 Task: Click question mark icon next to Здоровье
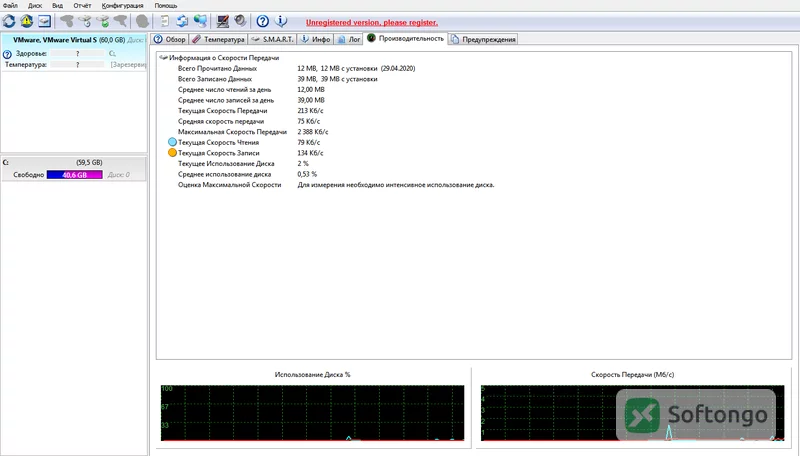pyautogui.click(x=7, y=54)
